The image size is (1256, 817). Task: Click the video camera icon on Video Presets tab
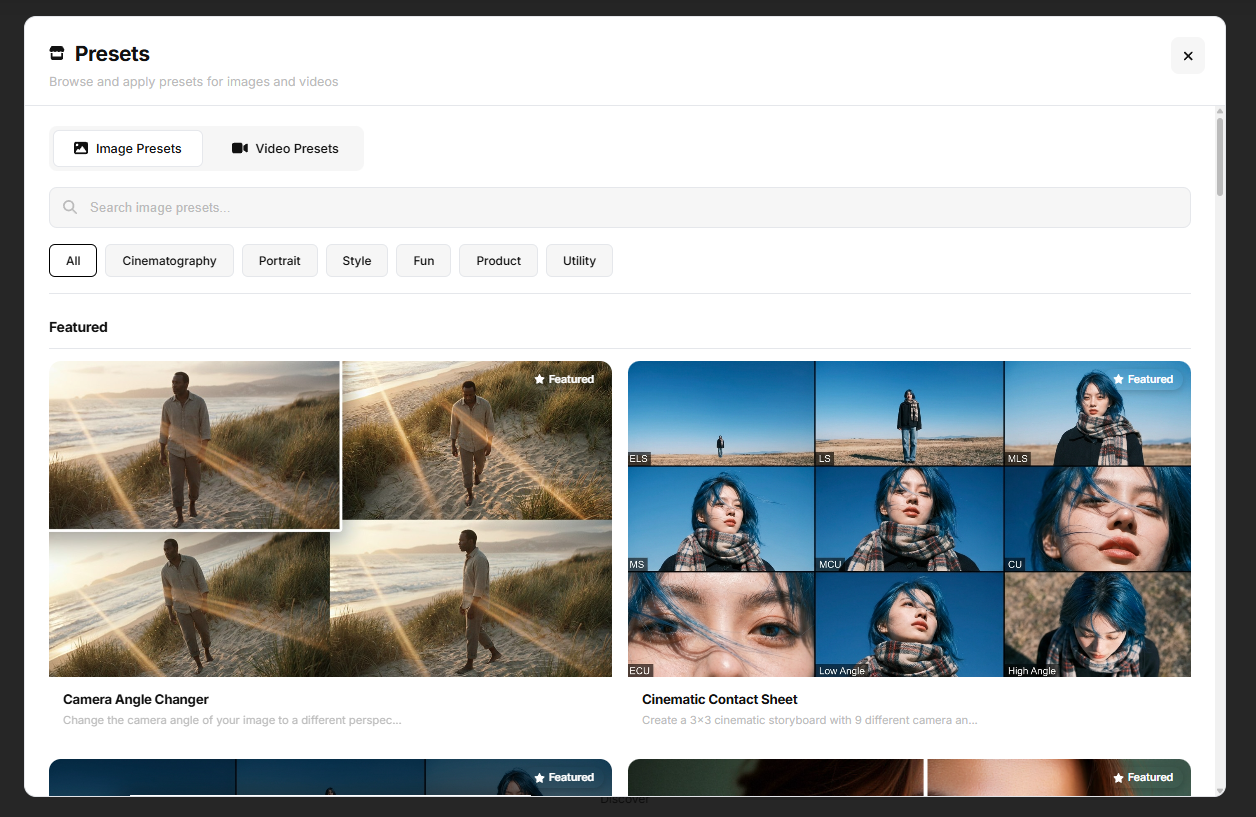coord(240,147)
